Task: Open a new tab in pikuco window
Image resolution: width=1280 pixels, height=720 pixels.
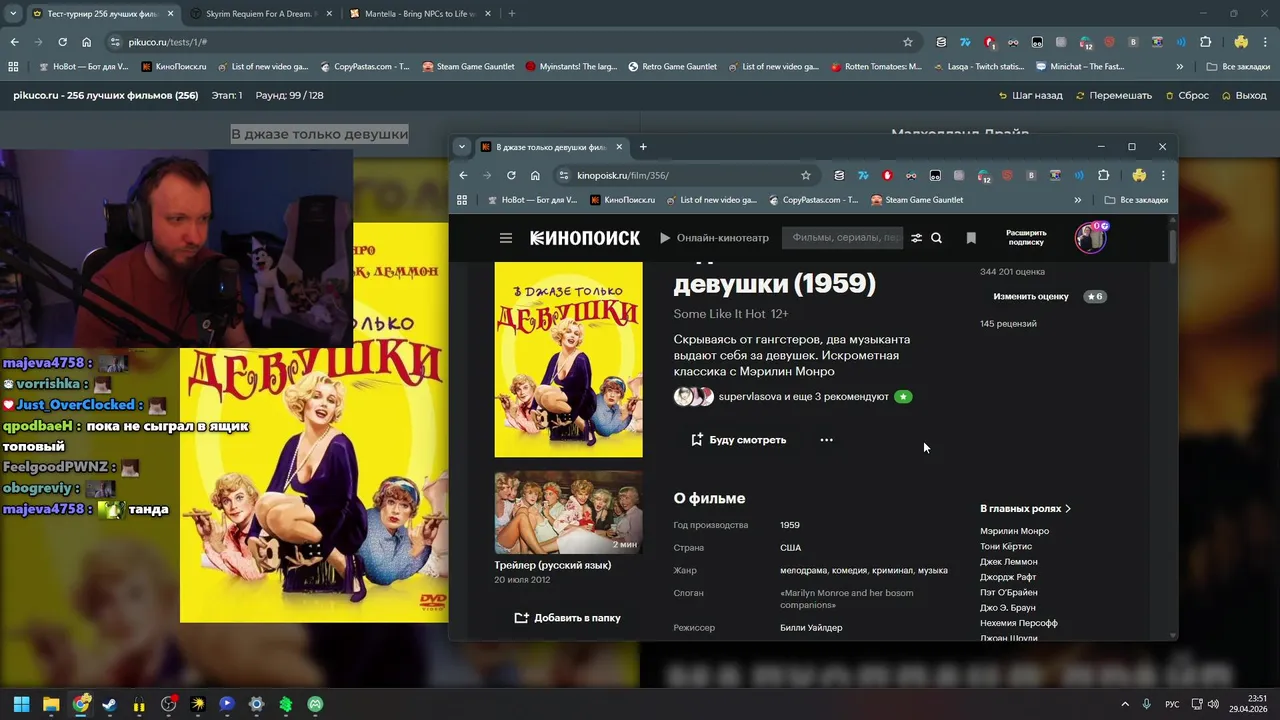Action: 512,14
